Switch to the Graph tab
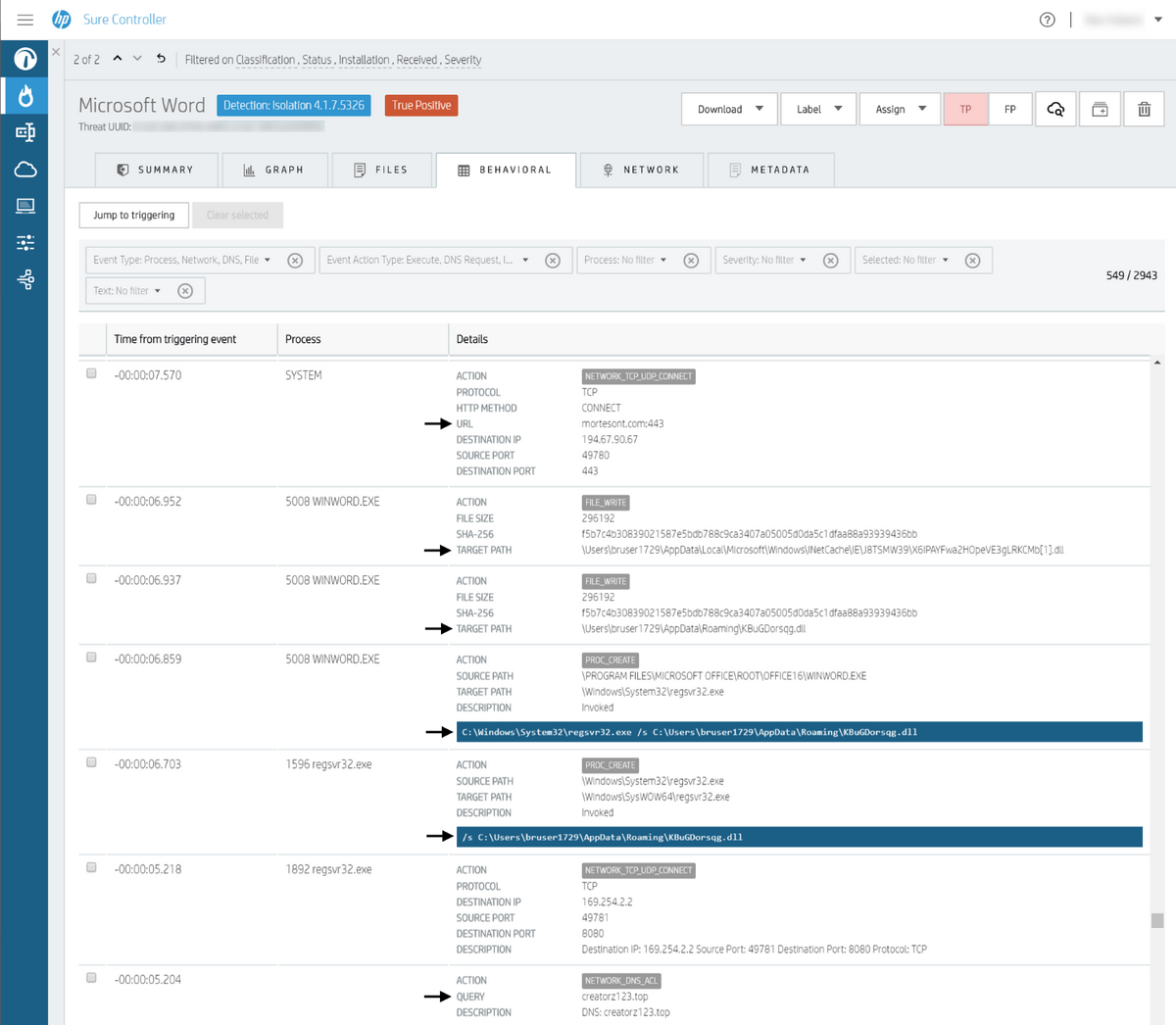This screenshot has height=1025, width=1176. 273,170
